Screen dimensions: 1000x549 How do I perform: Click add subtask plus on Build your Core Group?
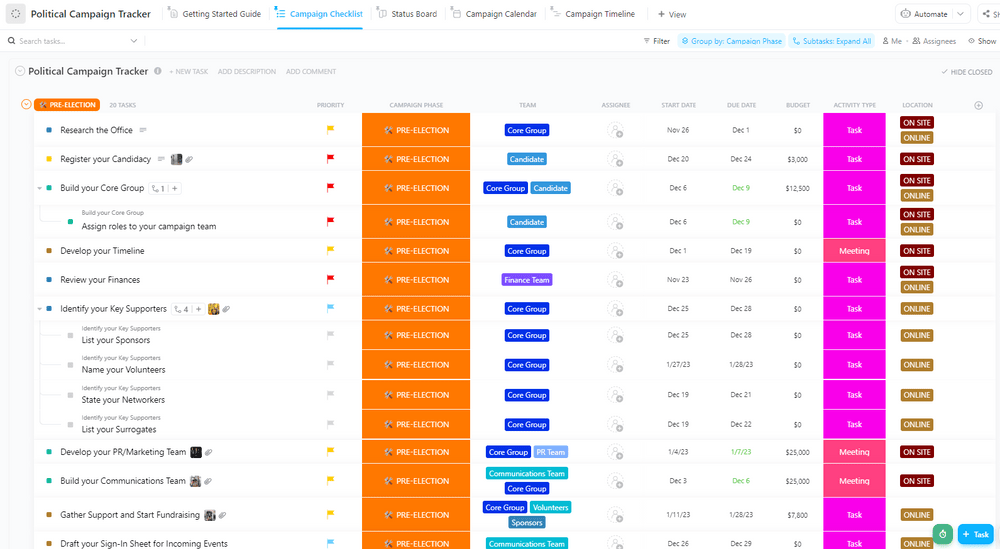click(175, 188)
